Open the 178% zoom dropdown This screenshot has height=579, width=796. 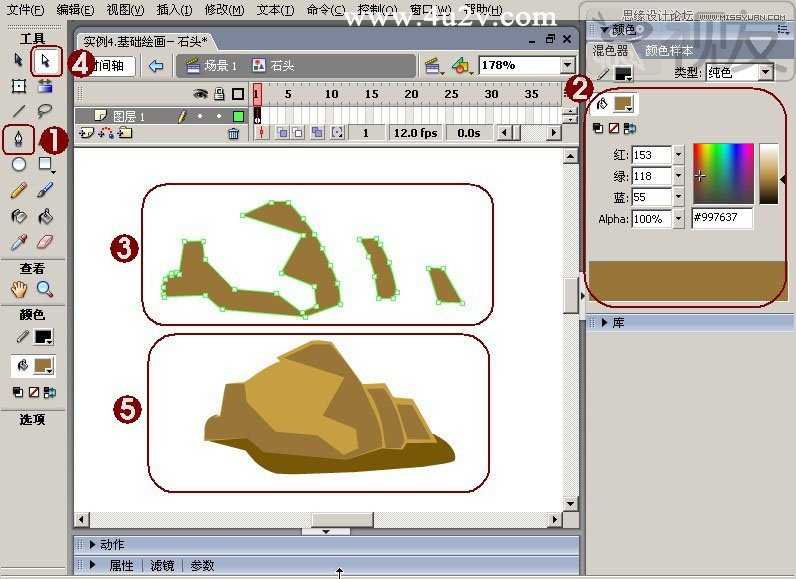pos(568,65)
